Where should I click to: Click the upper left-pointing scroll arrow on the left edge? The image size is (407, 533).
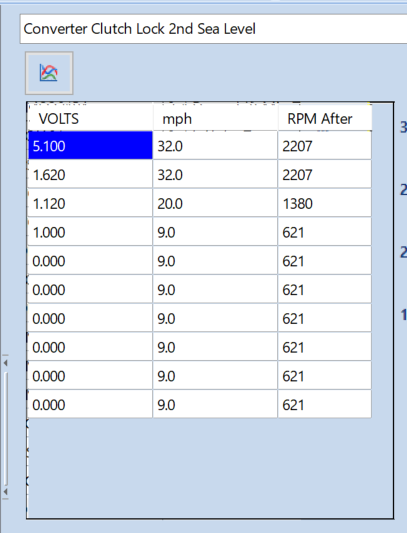[5, 363]
